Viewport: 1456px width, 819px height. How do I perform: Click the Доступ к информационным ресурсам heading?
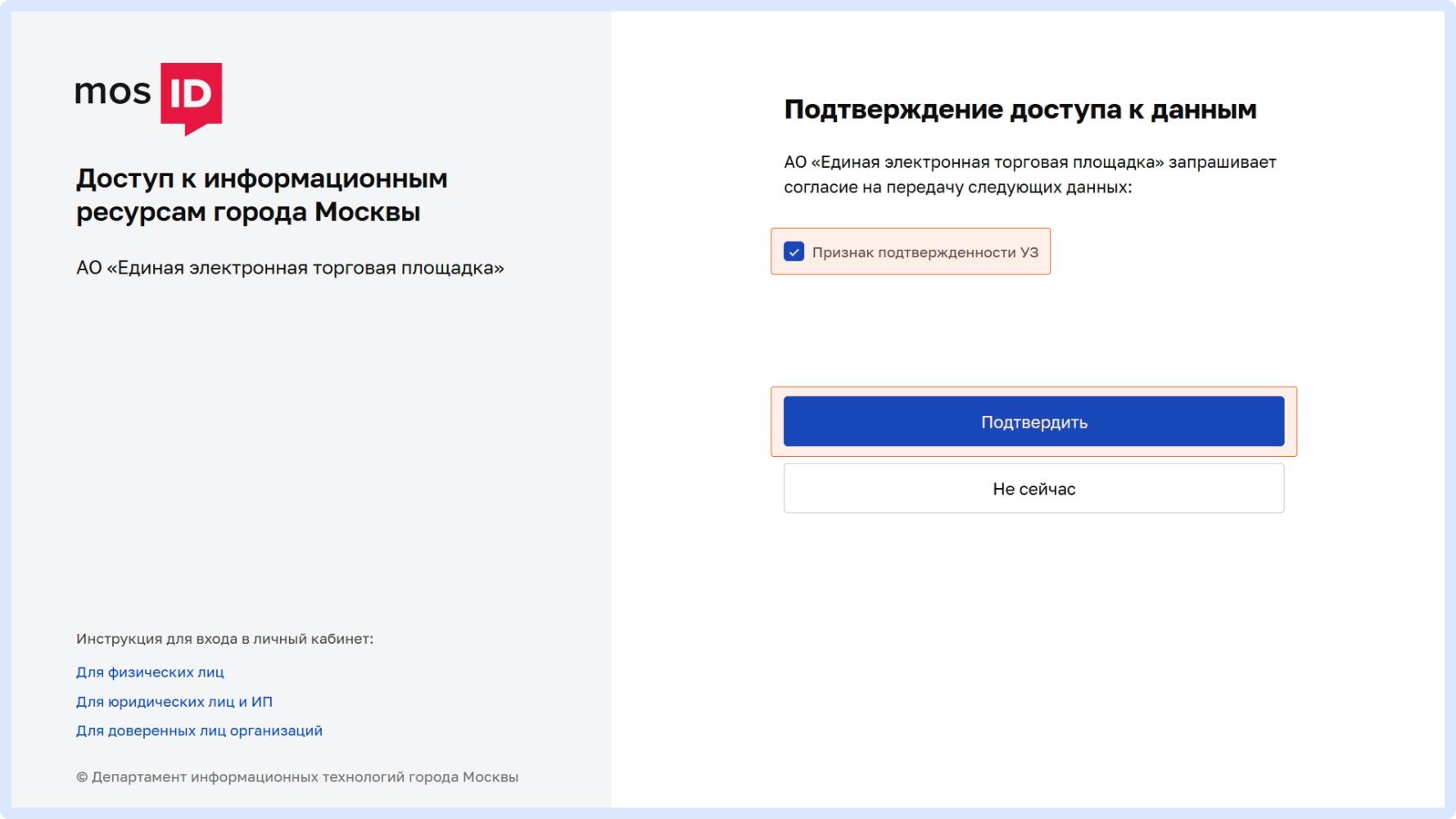262,195
